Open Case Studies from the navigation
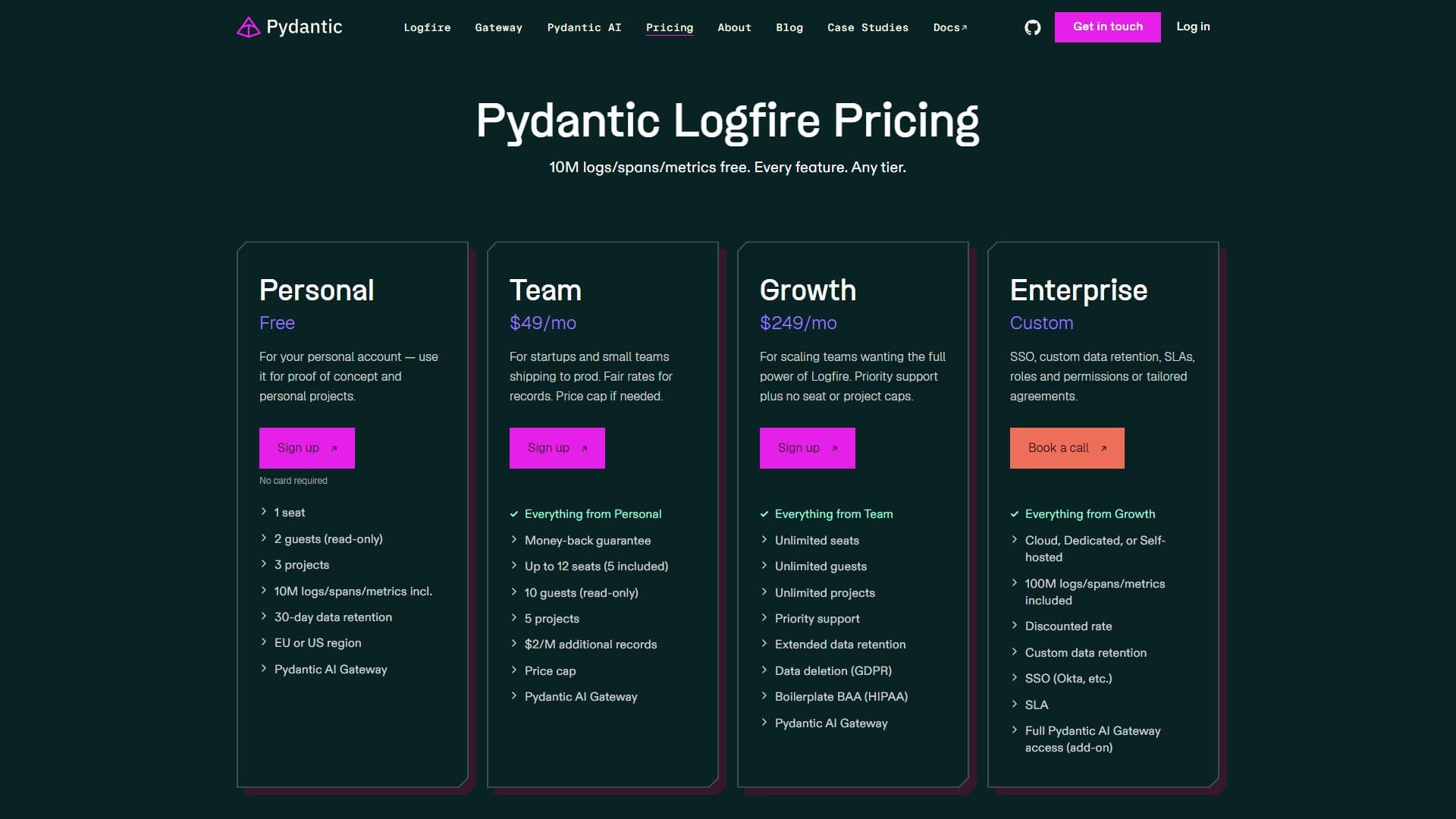This screenshot has height=819, width=1456. [868, 27]
